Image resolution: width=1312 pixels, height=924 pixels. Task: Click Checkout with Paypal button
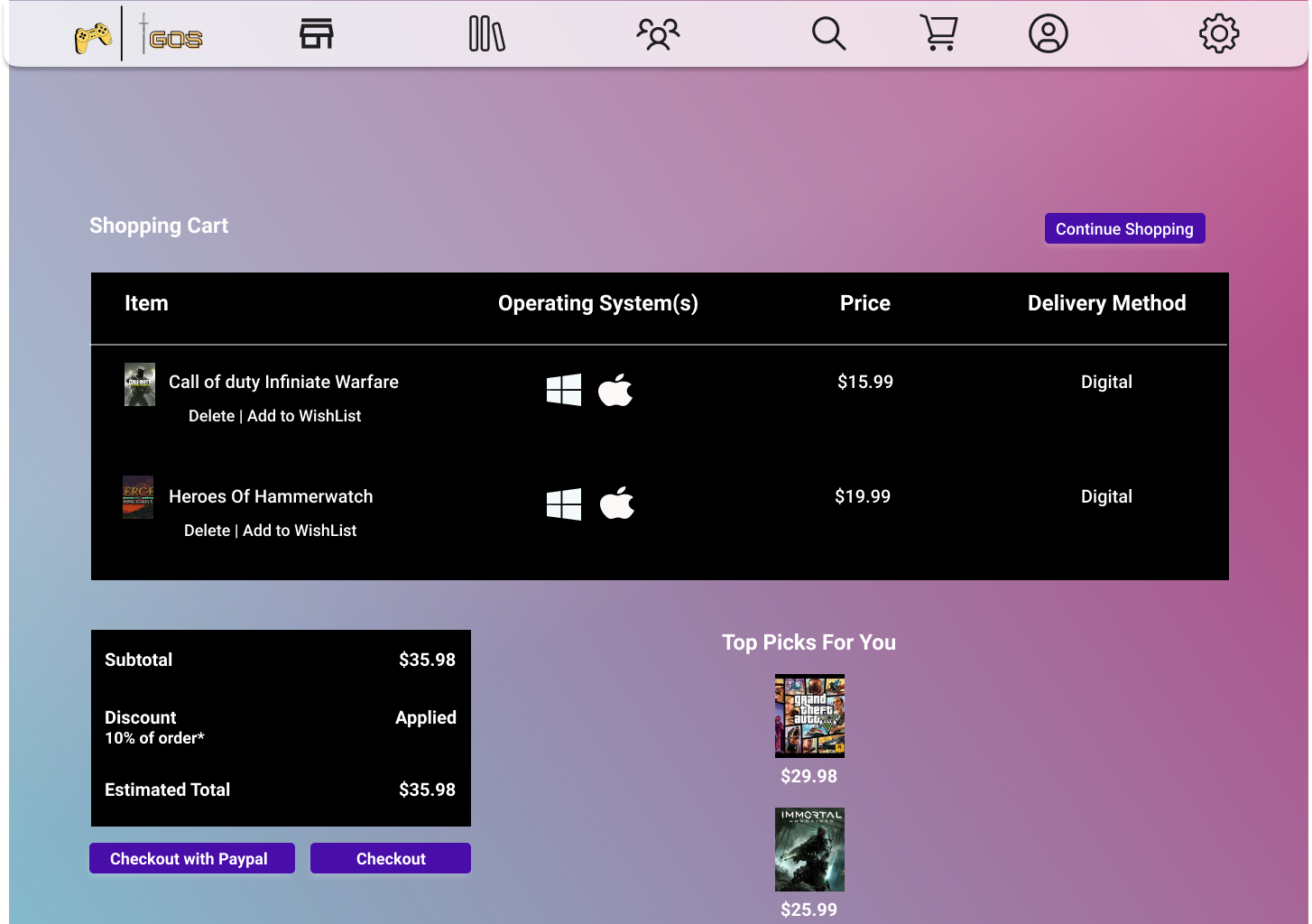192,858
